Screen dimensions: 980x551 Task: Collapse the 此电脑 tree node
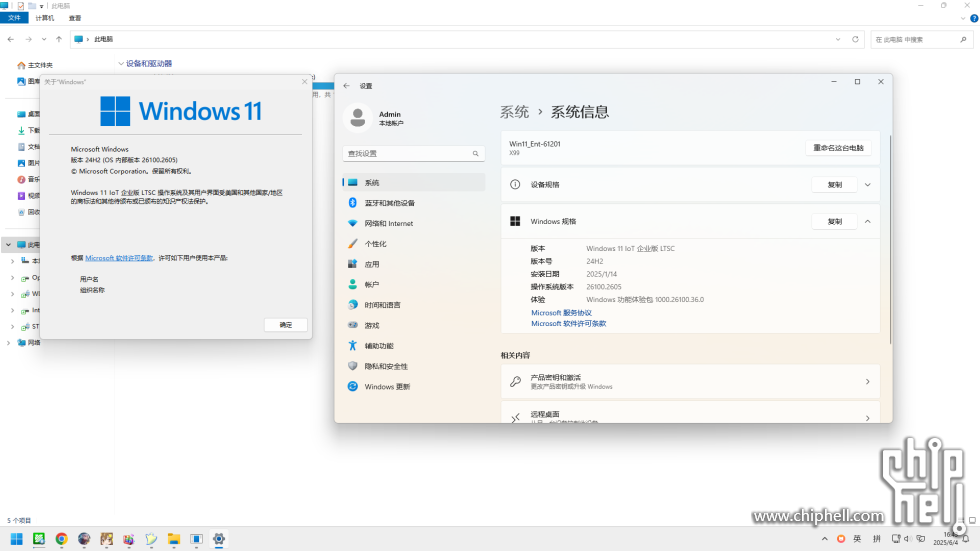point(8,245)
